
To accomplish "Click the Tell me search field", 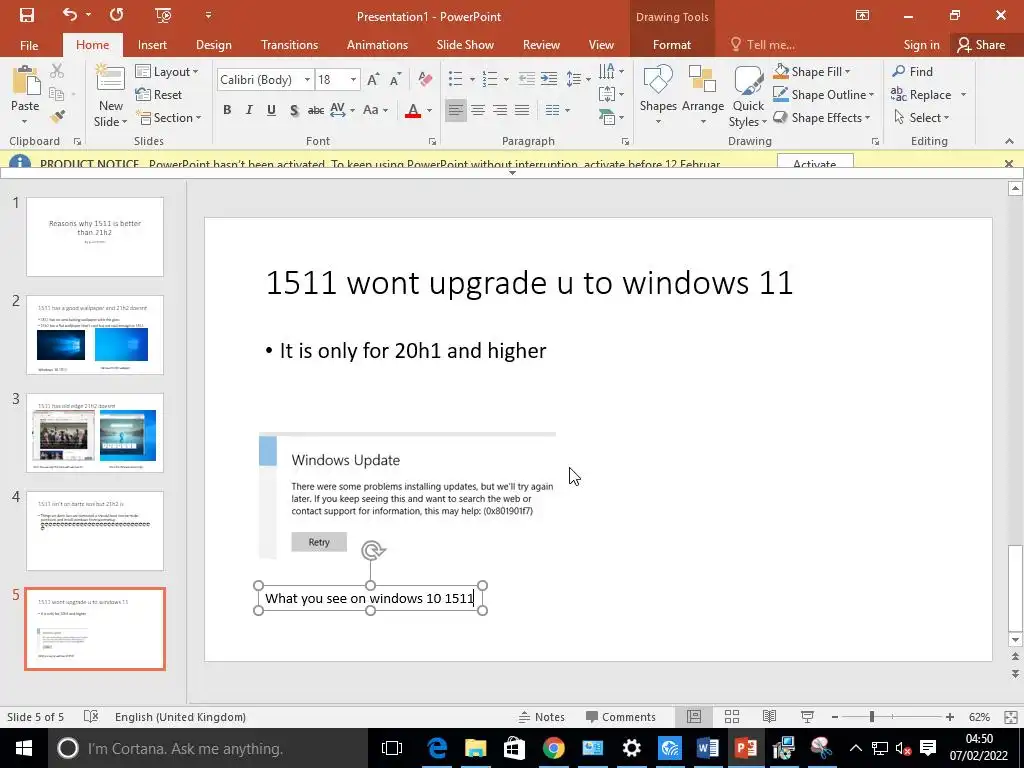I will (763, 45).
